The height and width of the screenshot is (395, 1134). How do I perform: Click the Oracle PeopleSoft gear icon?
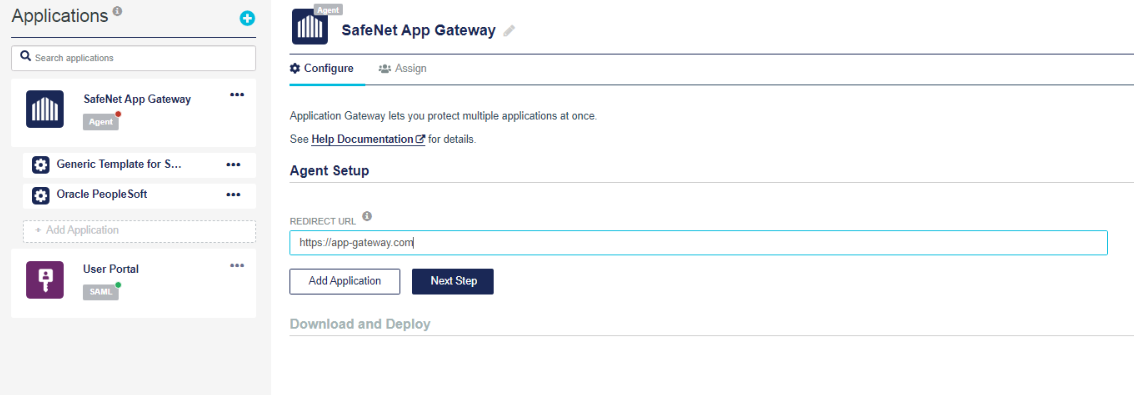pos(41,195)
